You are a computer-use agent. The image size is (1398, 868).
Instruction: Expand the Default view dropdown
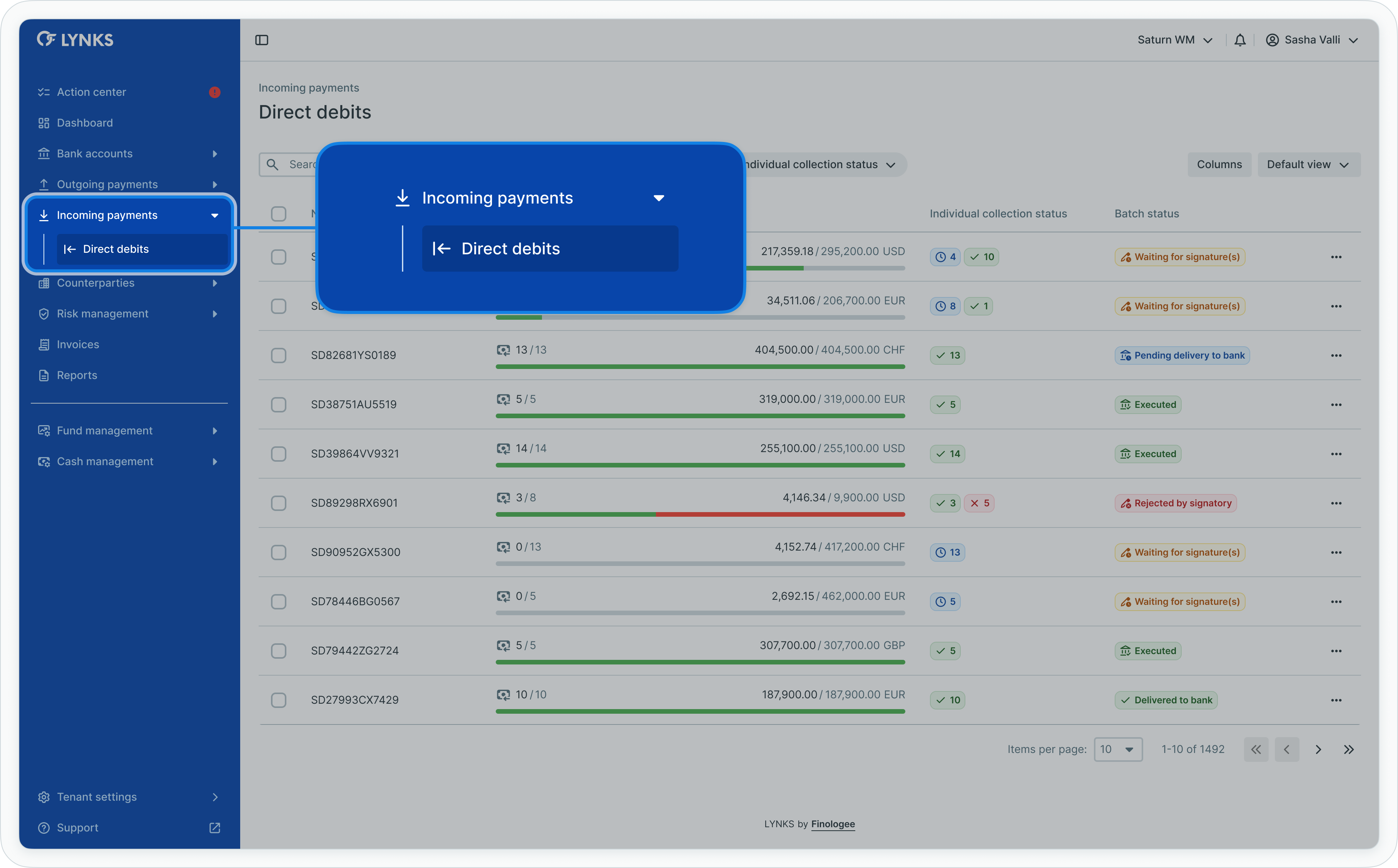1308,165
